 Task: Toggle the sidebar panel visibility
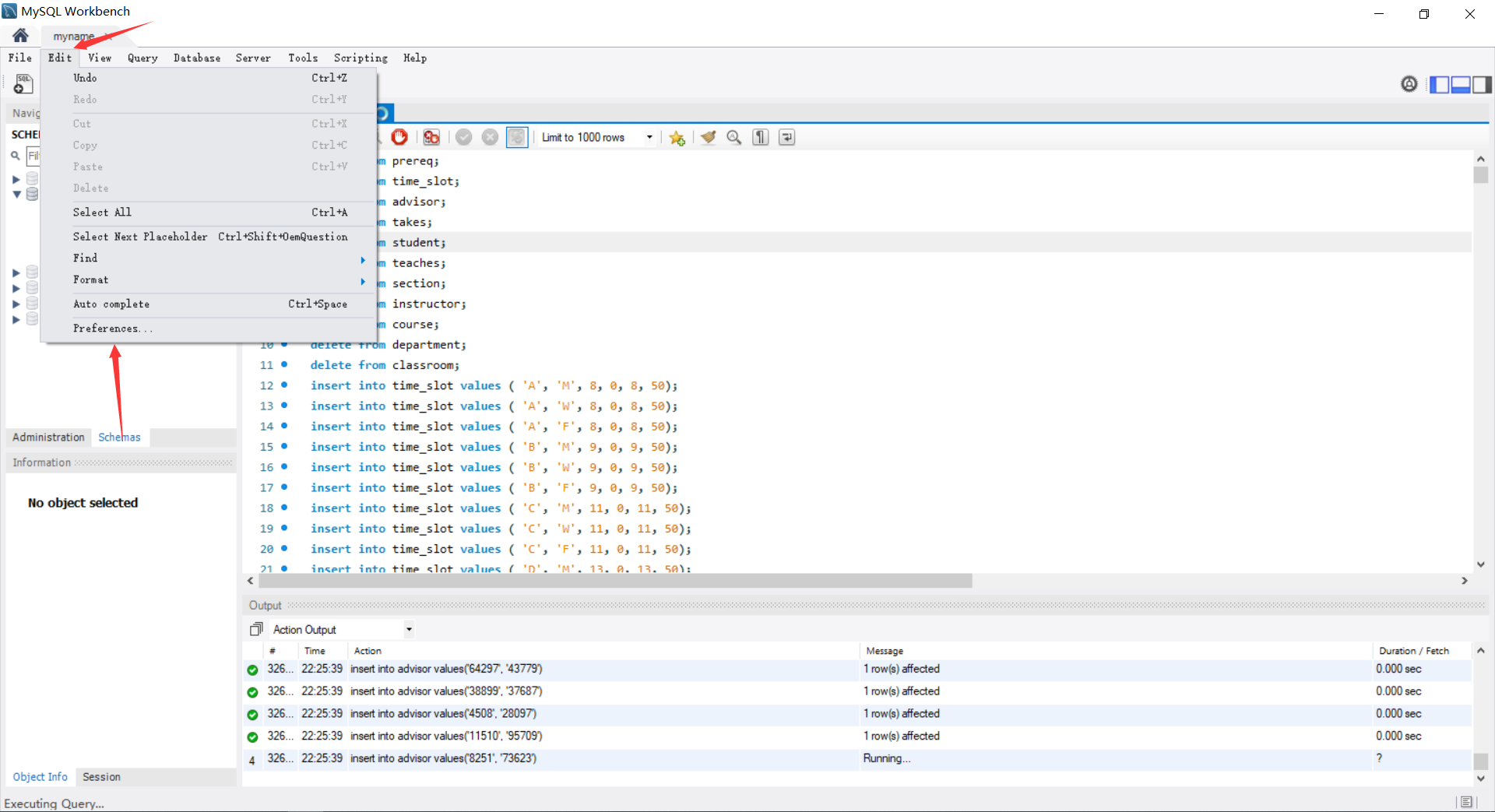click(1441, 84)
